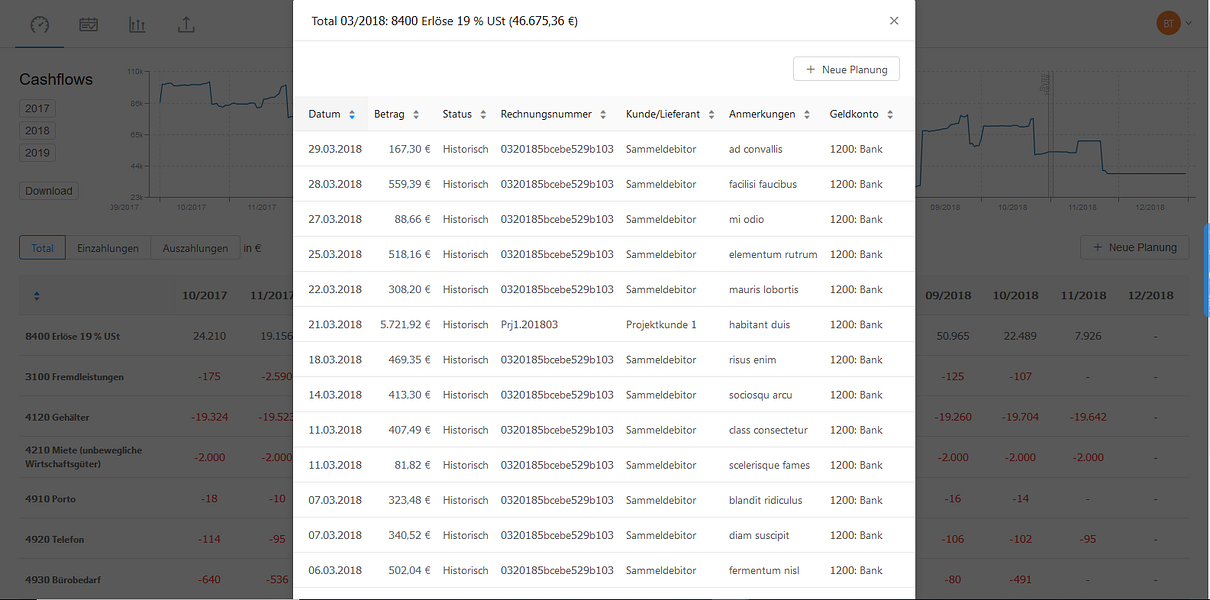Click Neue Planung button in background page
This screenshot has width=1210, height=600.
pos(1134,247)
